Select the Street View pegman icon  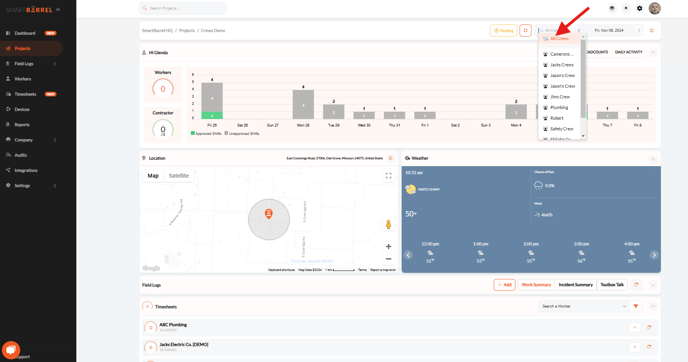[388, 225]
